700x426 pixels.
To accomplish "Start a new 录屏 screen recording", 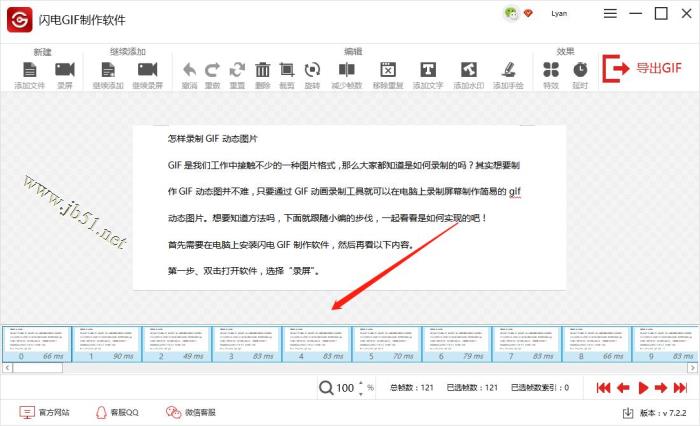I will pyautogui.click(x=65, y=70).
